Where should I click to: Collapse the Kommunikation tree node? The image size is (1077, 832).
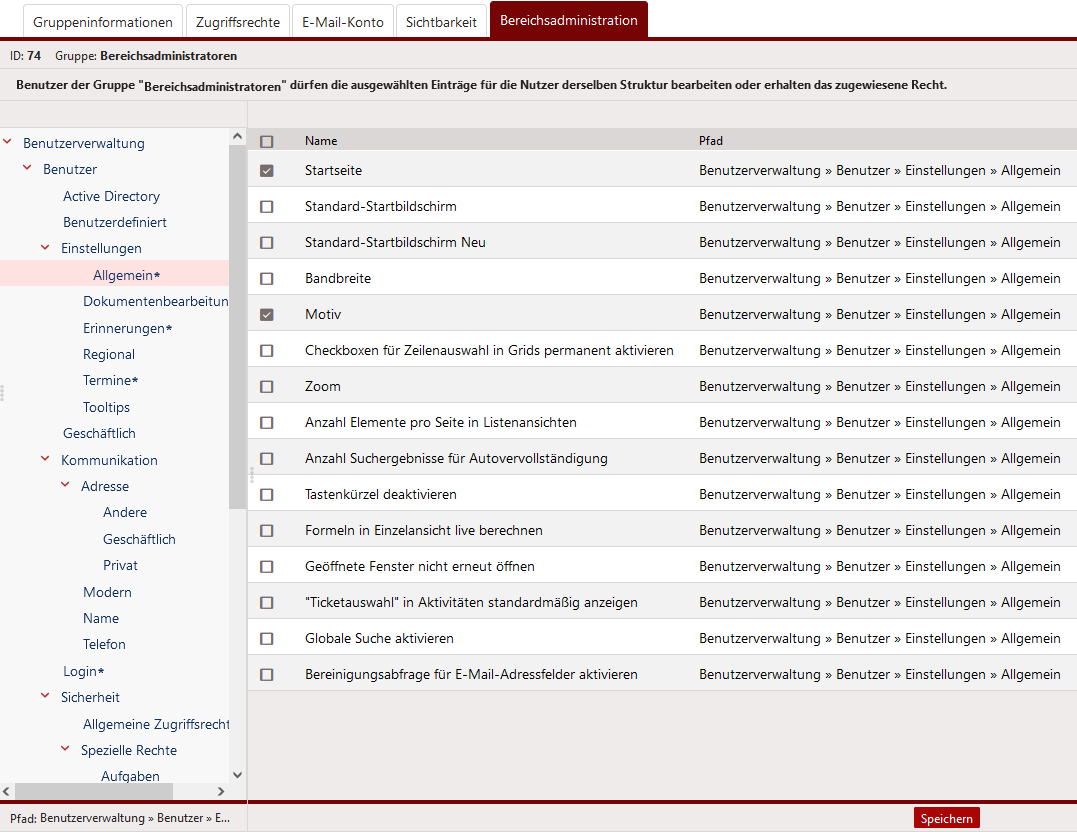46,460
